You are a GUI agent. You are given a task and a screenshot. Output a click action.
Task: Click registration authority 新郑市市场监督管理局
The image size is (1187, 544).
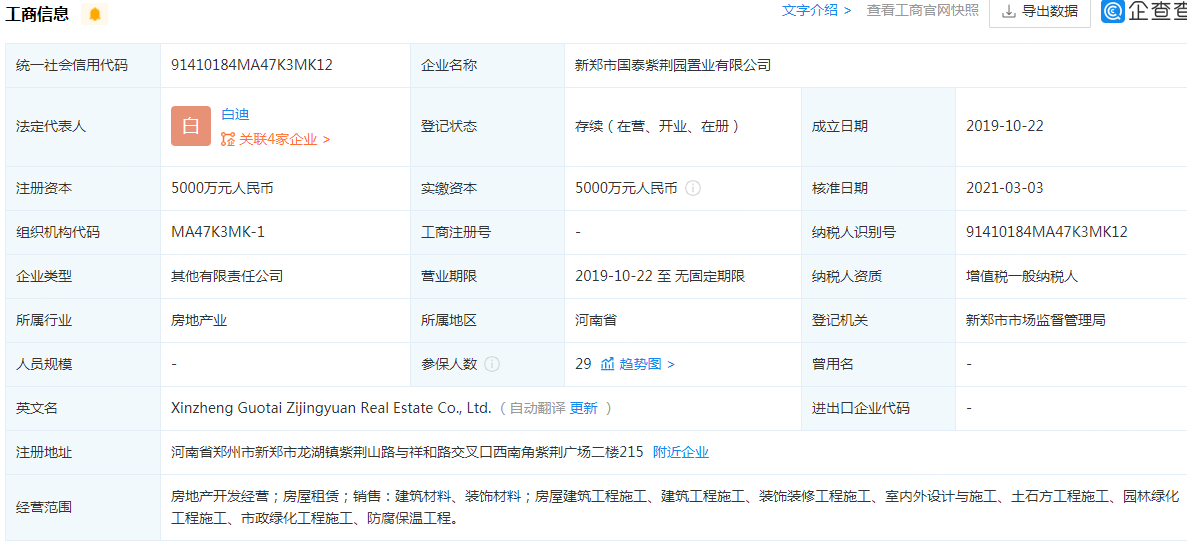click(x=1035, y=320)
